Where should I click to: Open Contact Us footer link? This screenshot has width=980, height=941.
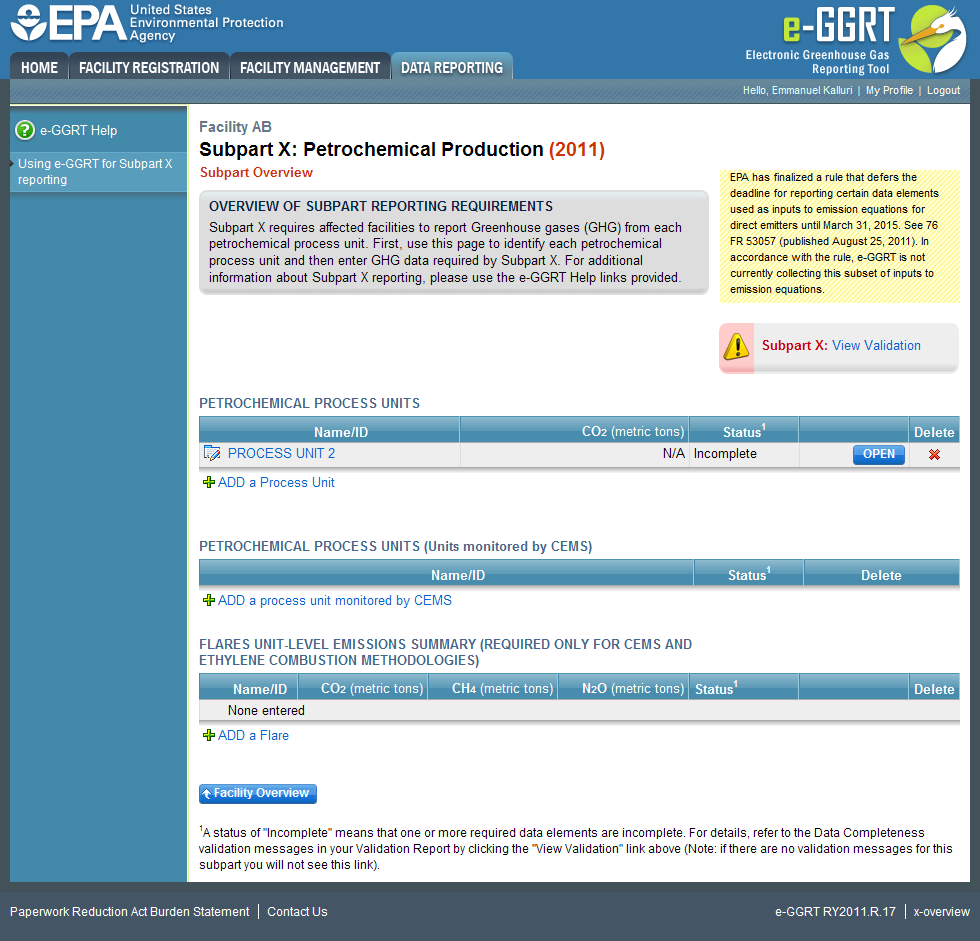click(x=298, y=912)
